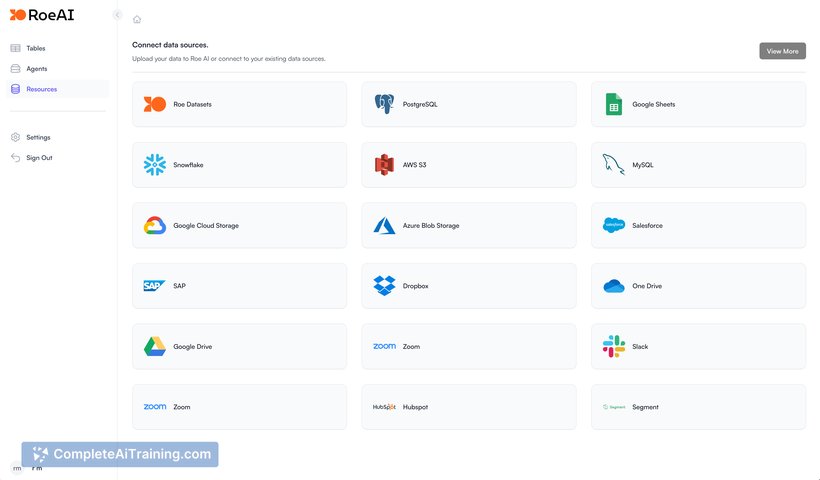This screenshot has width=820, height=480.
Task: Click the Settings gear icon
Action: pyautogui.click(x=16, y=137)
